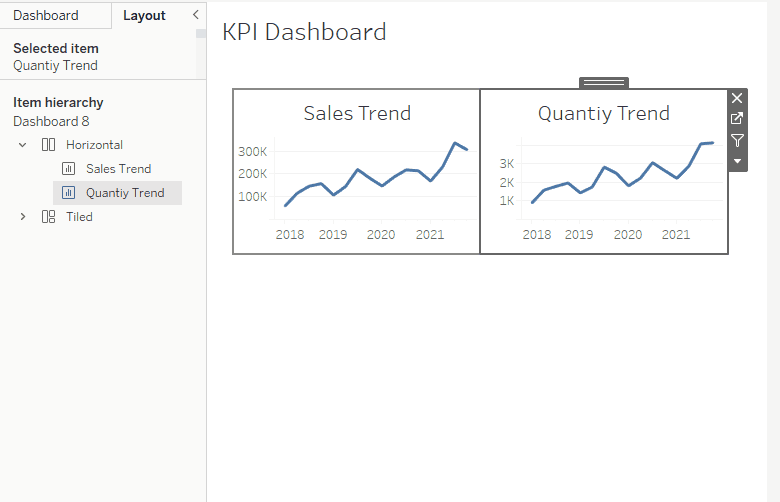Click the Horizontal container icon in the hierarchy

48,145
